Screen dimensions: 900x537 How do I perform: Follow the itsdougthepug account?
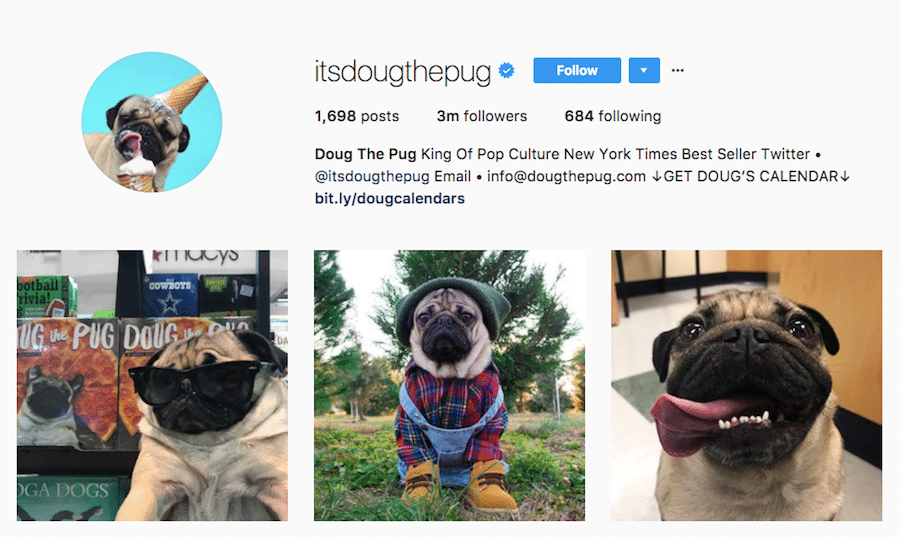(x=577, y=71)
